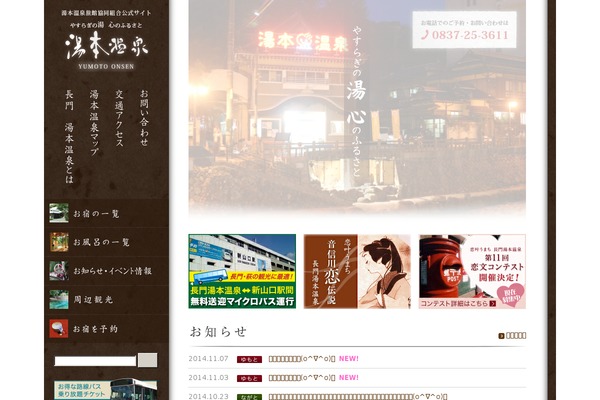Viewport: 600px width, 400px height.
Task: Open the 2014.10.23 news entry
Action: click(358, 397)
